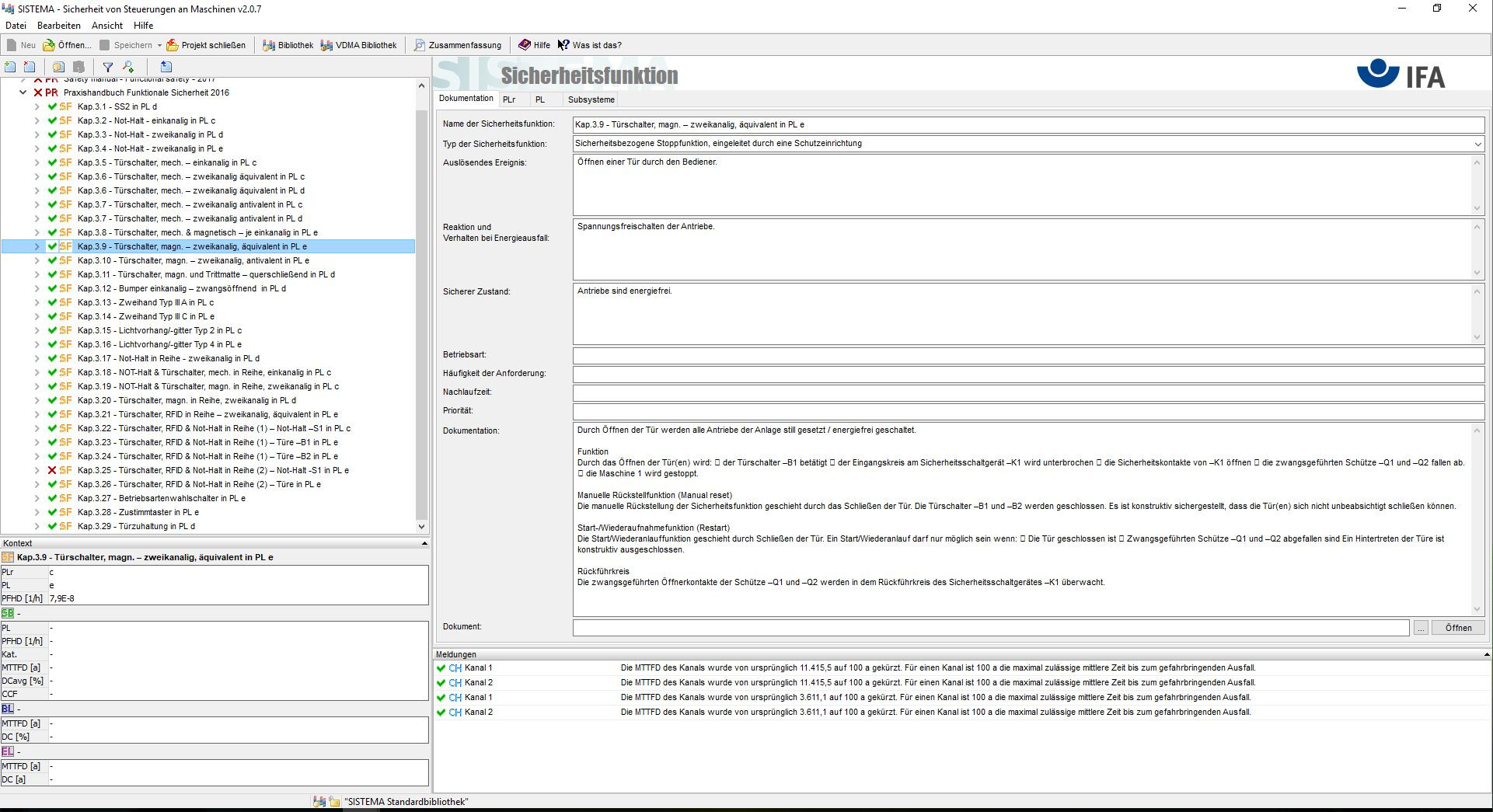Close the project via Projekt schließen
Screen dimensions: 1493x812
coord(206,45)
